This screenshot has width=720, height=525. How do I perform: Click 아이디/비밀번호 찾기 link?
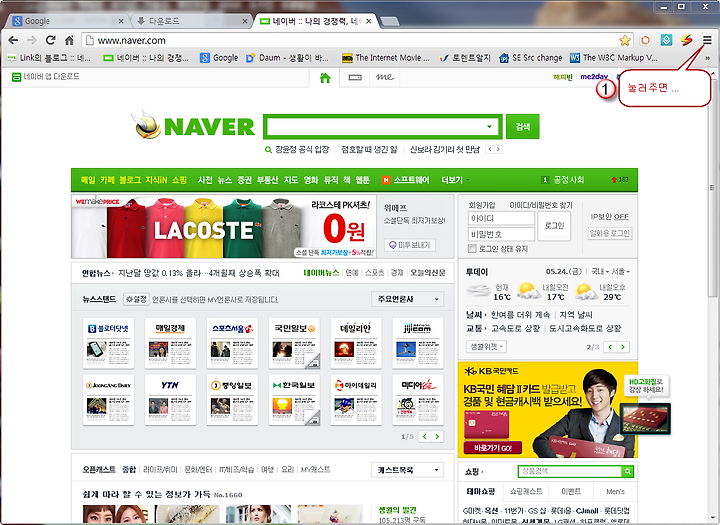pos(541,205)
